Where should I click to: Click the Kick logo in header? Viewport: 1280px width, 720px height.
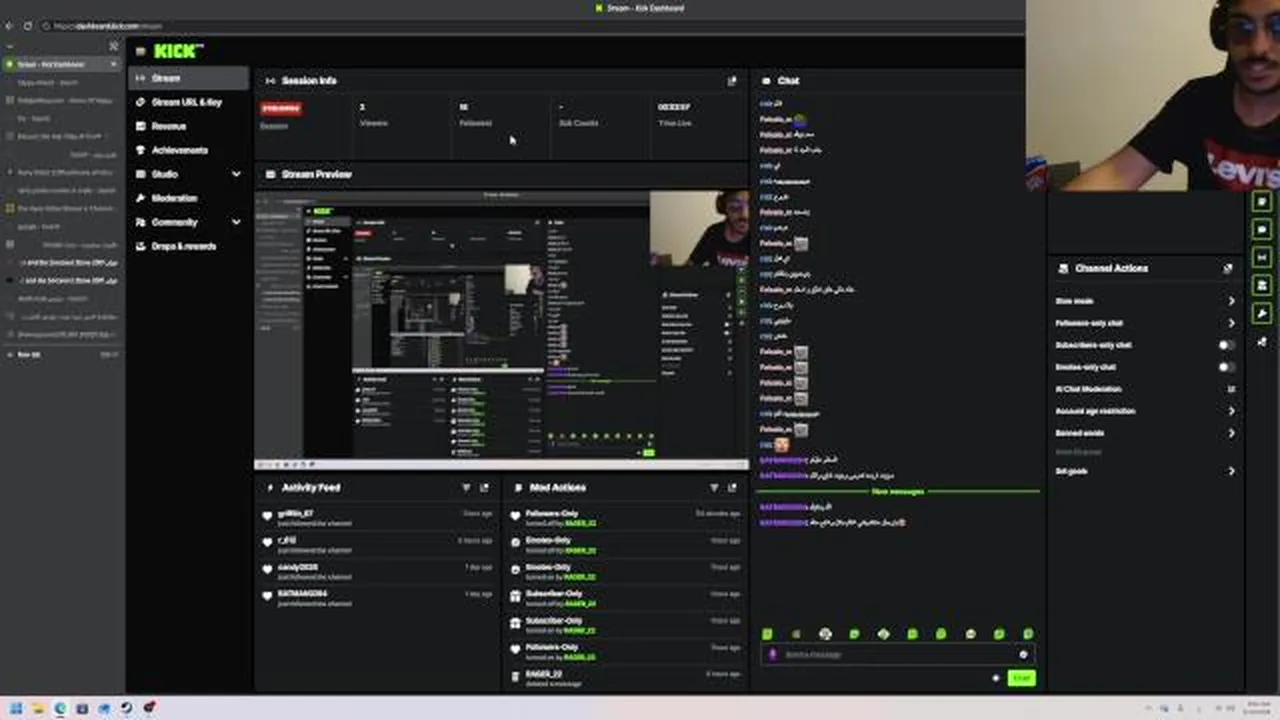coord(179,51)
